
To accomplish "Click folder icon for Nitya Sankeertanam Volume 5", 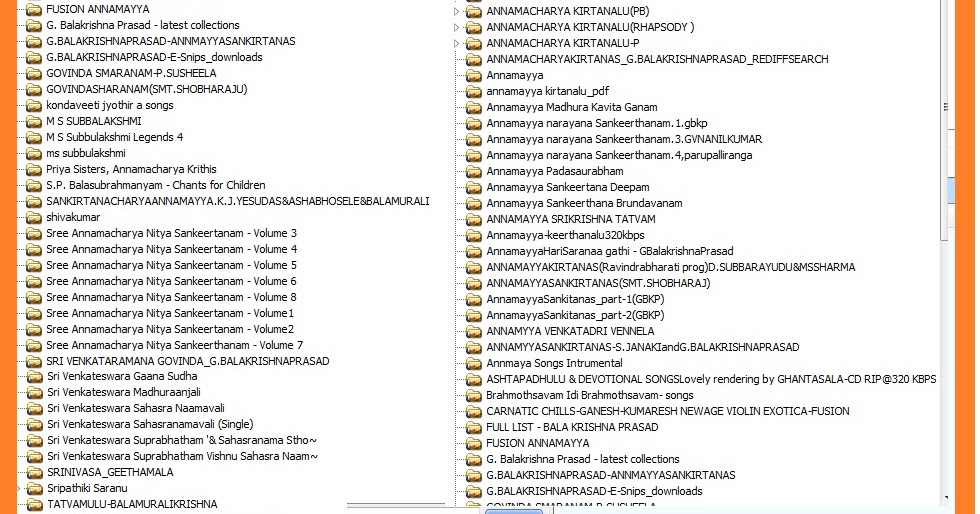I will (x=34, y=266).
